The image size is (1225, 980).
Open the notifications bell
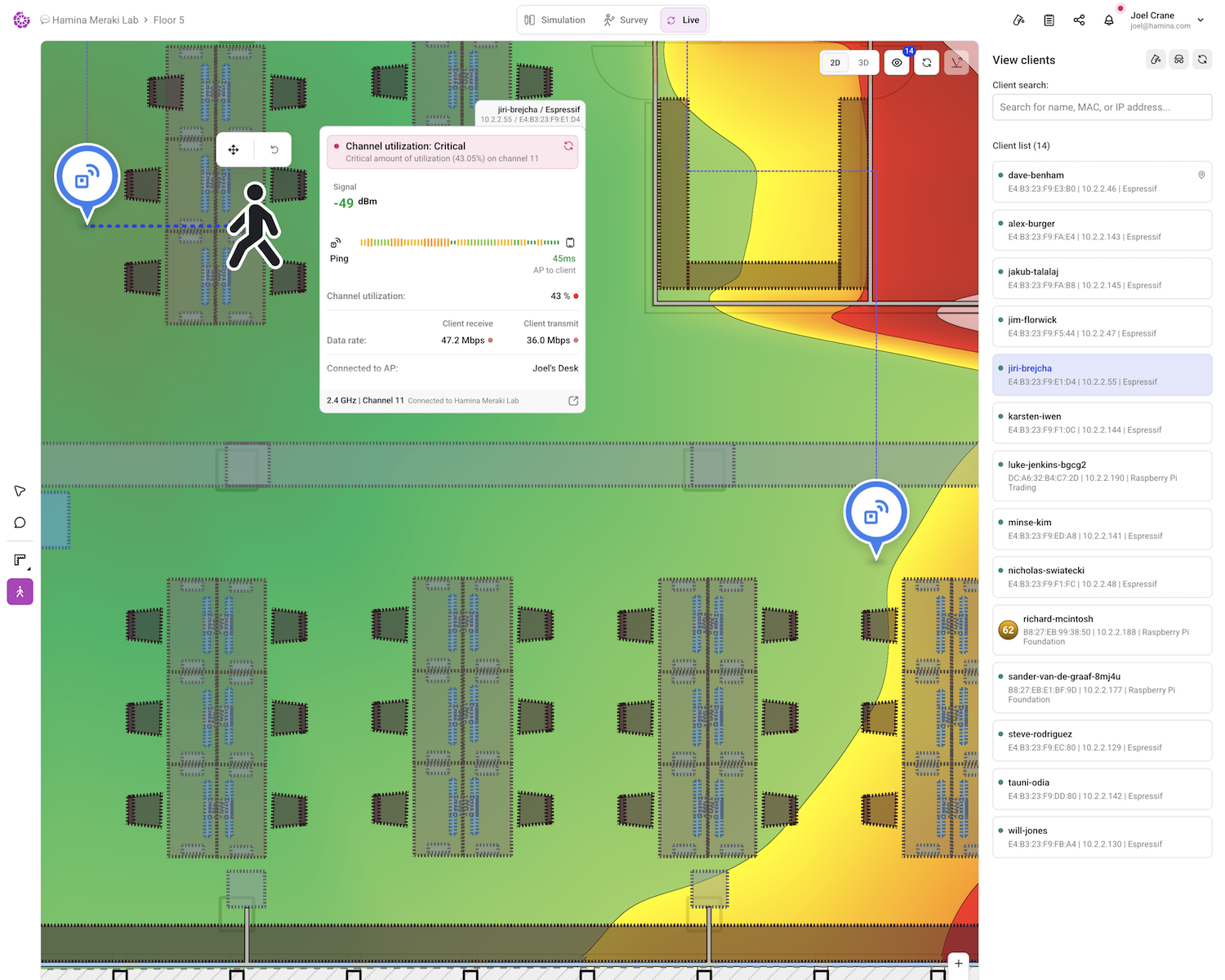click(x=1109, y=20)
